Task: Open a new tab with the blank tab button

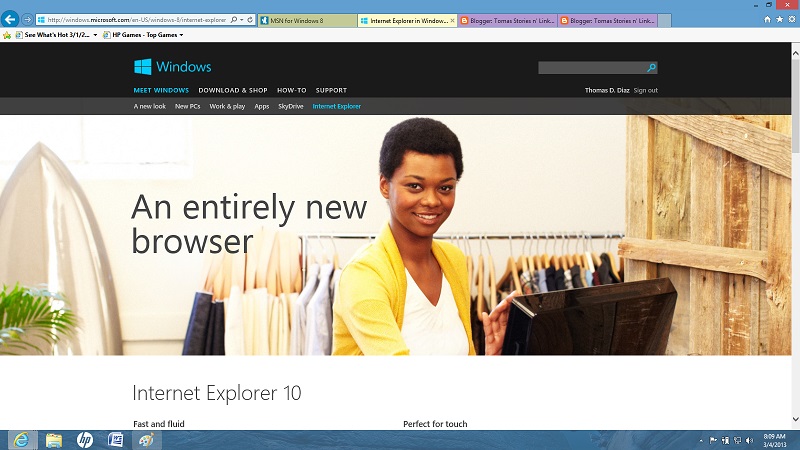Action: click(664, 20)
